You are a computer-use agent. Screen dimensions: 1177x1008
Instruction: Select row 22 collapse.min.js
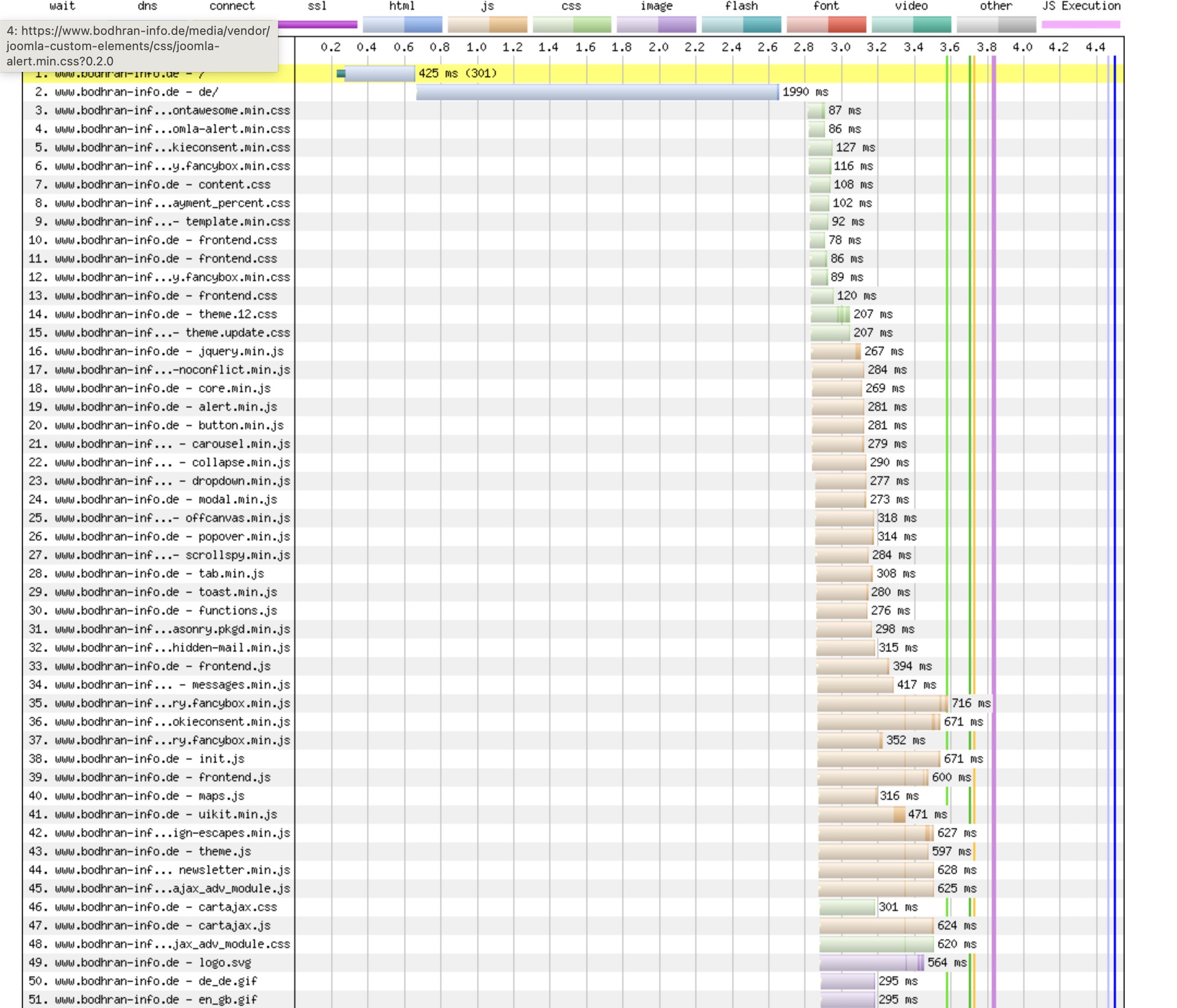pyautogui.click(x=159, y=462)
